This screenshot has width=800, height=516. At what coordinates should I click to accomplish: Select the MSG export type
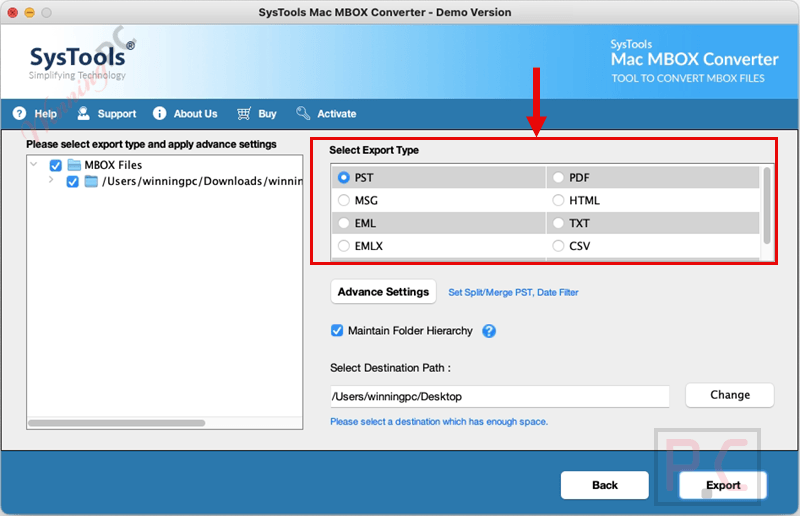pos(344,200)
